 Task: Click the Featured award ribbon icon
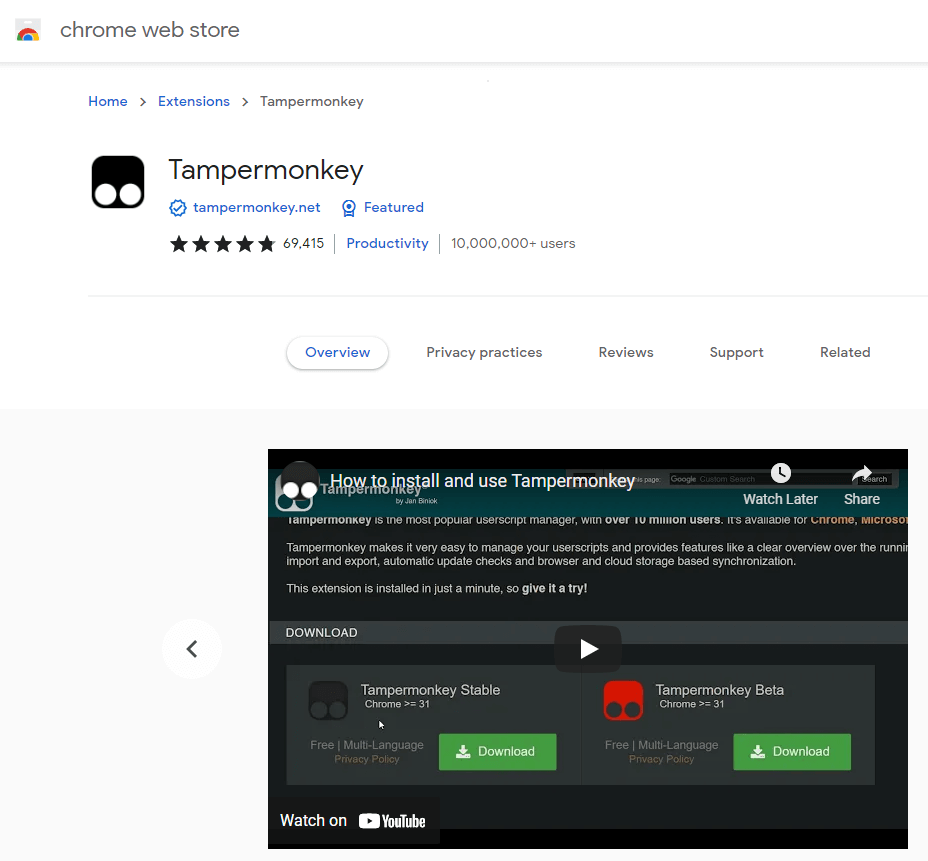pos(349,208)
